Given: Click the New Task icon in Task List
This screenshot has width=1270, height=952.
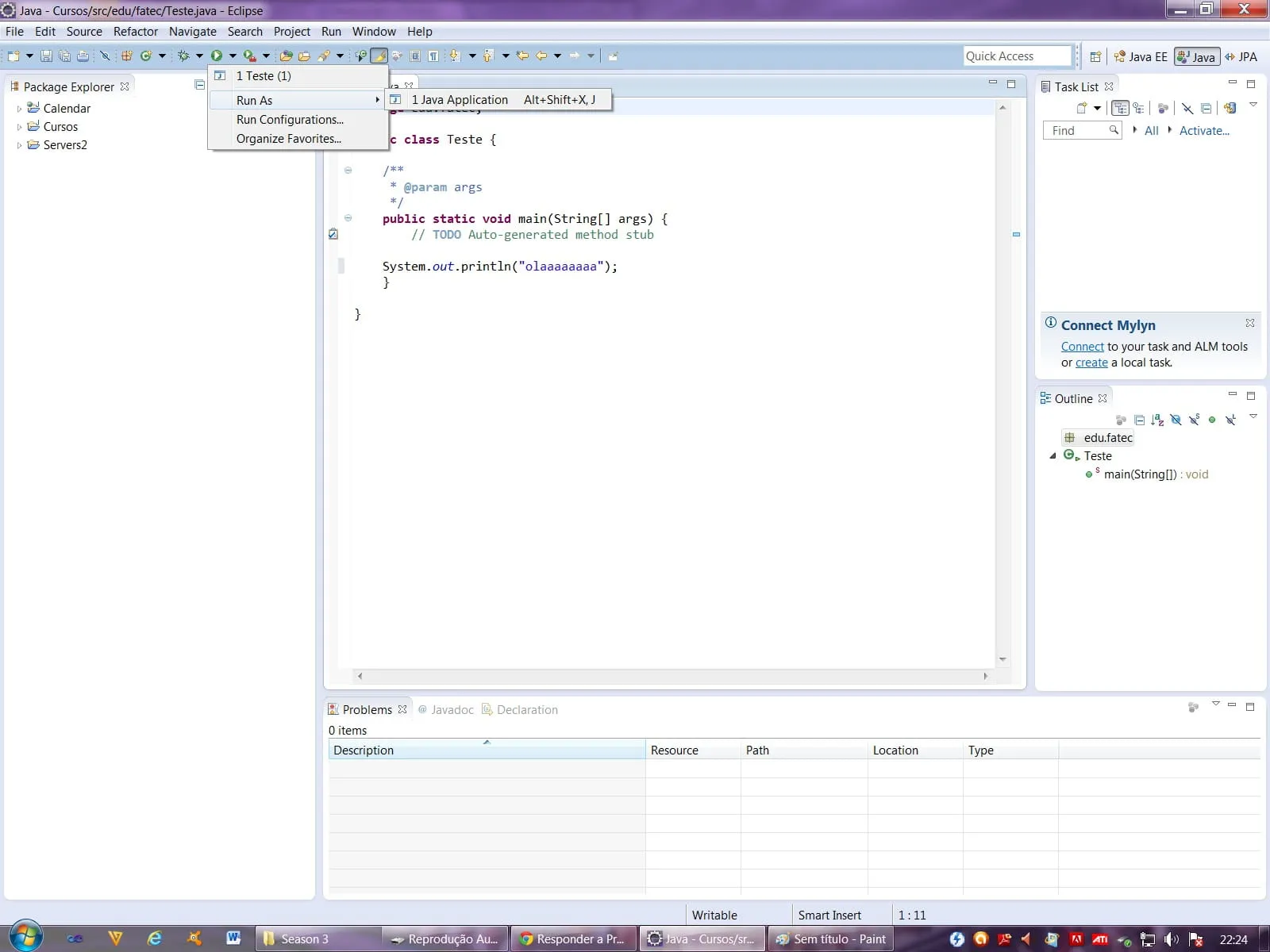Looking at the screenshot, I should coord(1081,108).
